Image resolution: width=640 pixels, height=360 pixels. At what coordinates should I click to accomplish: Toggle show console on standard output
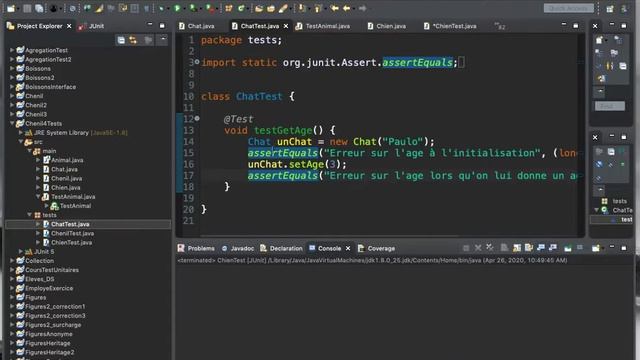(x=541, y=248)
